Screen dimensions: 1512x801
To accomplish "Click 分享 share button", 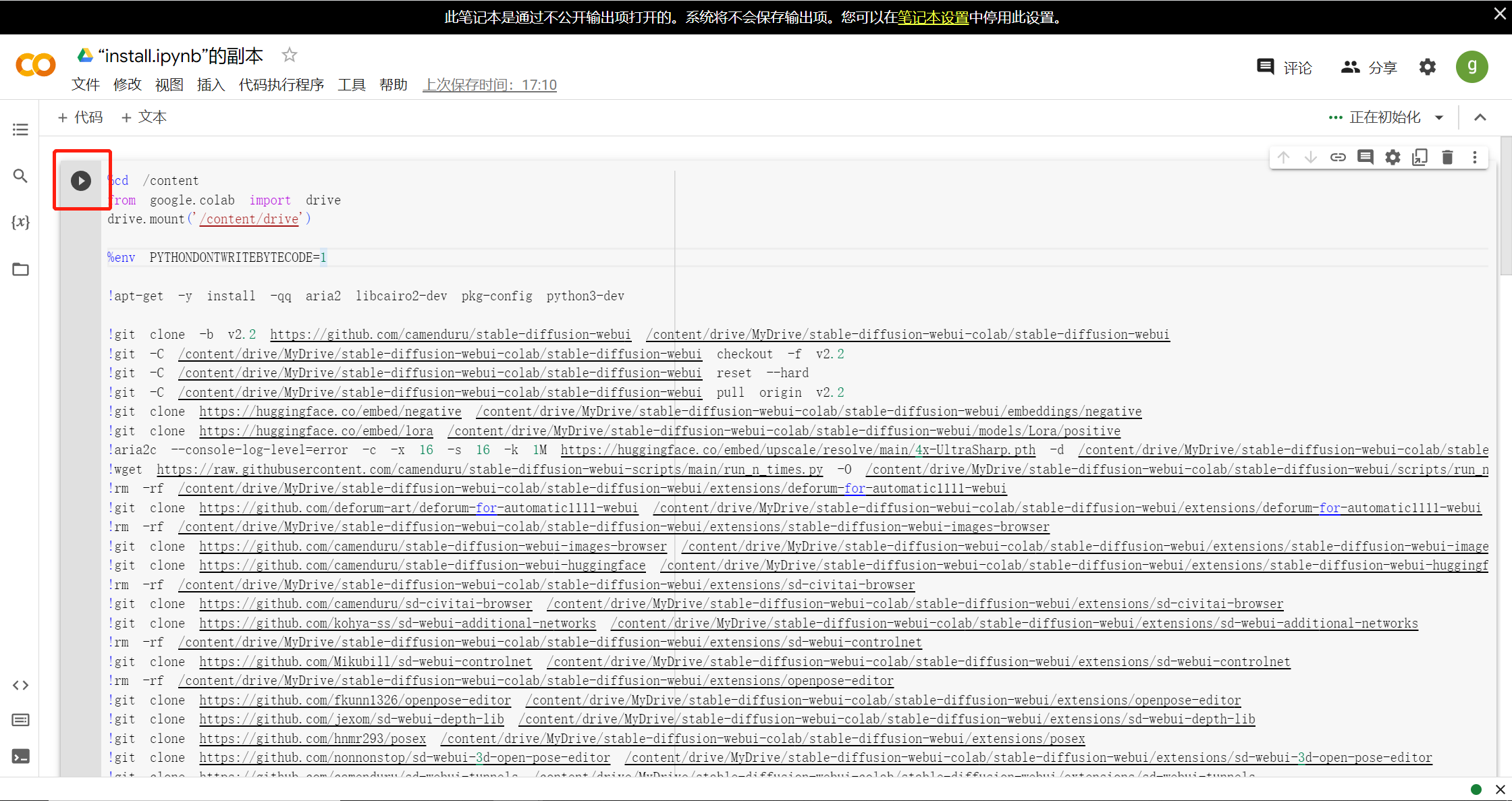I will click(1369, 67).
